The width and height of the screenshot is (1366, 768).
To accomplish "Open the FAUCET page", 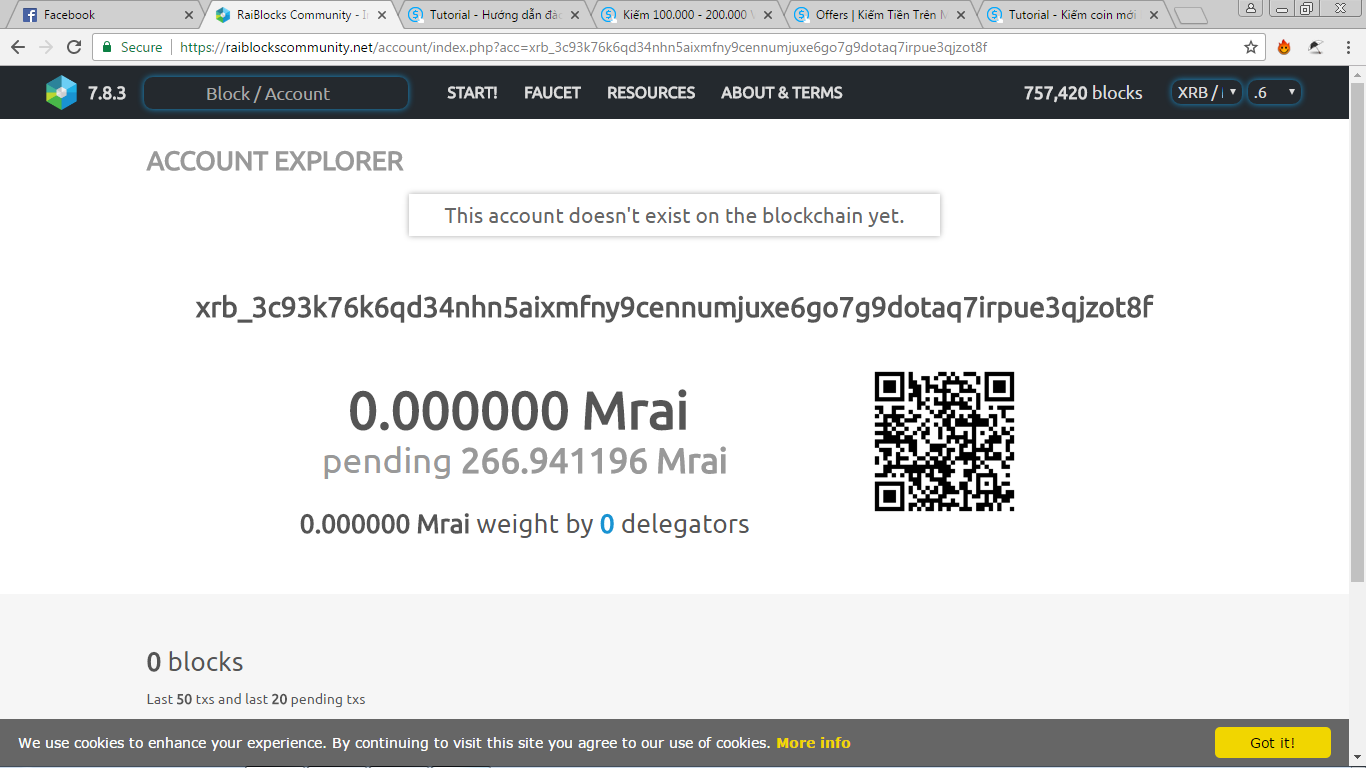I will pos(552,93).
